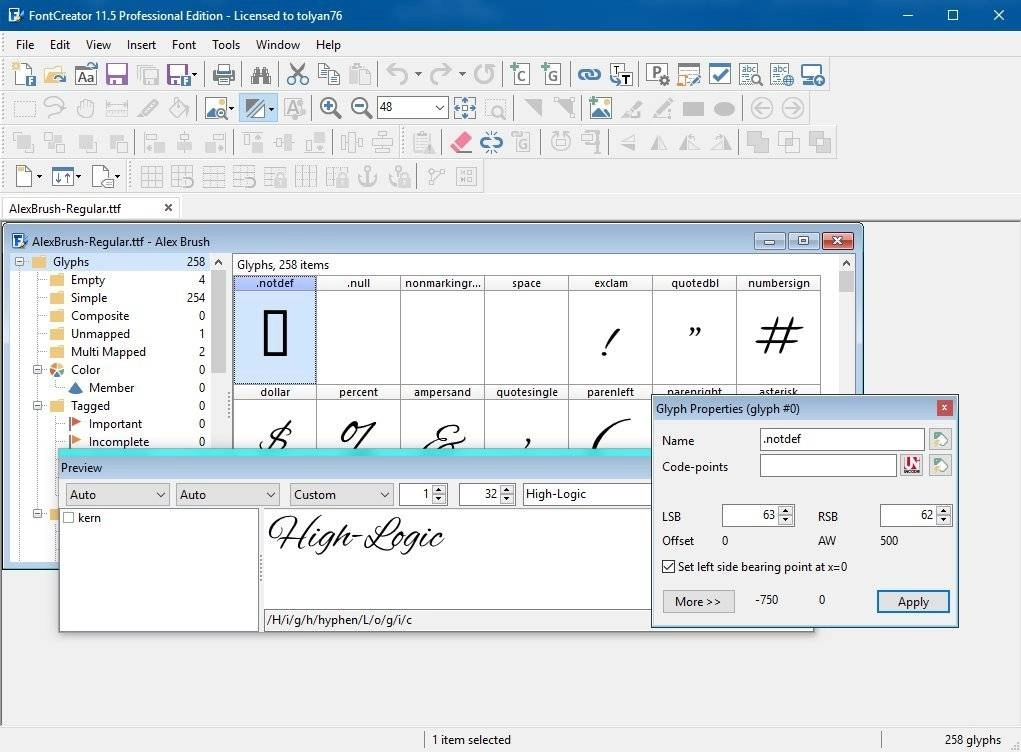This screenshot has width=1021, height=752.
Task: Open the Redo history dropdown arrow
Action: point(462,75)
